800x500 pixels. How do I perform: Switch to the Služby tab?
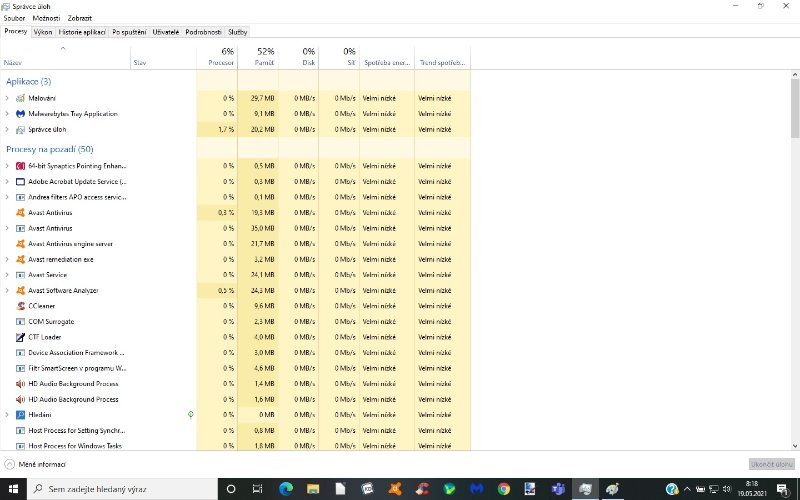click(238, 32)
